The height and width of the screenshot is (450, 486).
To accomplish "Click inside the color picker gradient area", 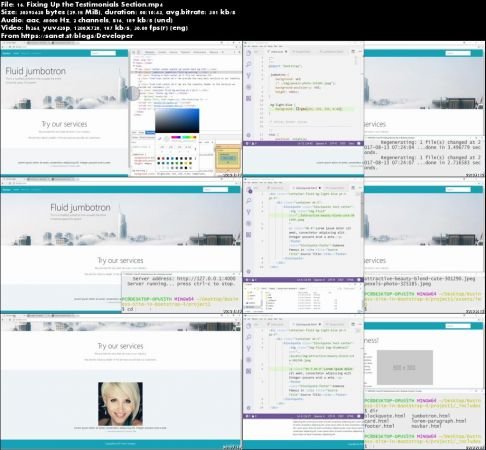I will [177, 121].
